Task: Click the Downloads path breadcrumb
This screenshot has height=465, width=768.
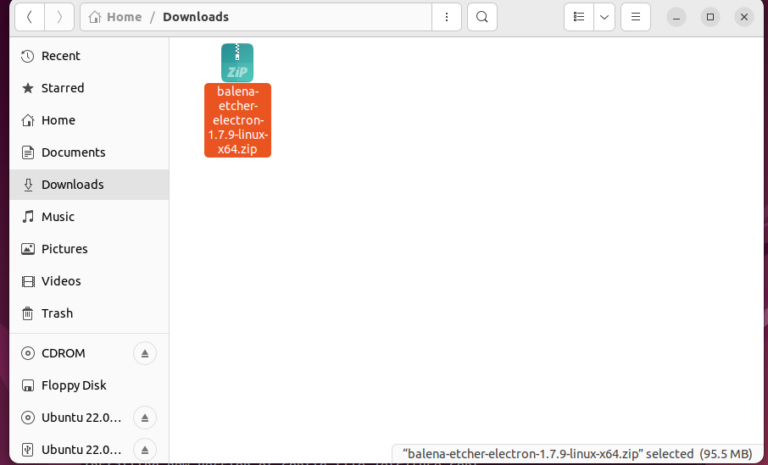Action: coord(195,17)
